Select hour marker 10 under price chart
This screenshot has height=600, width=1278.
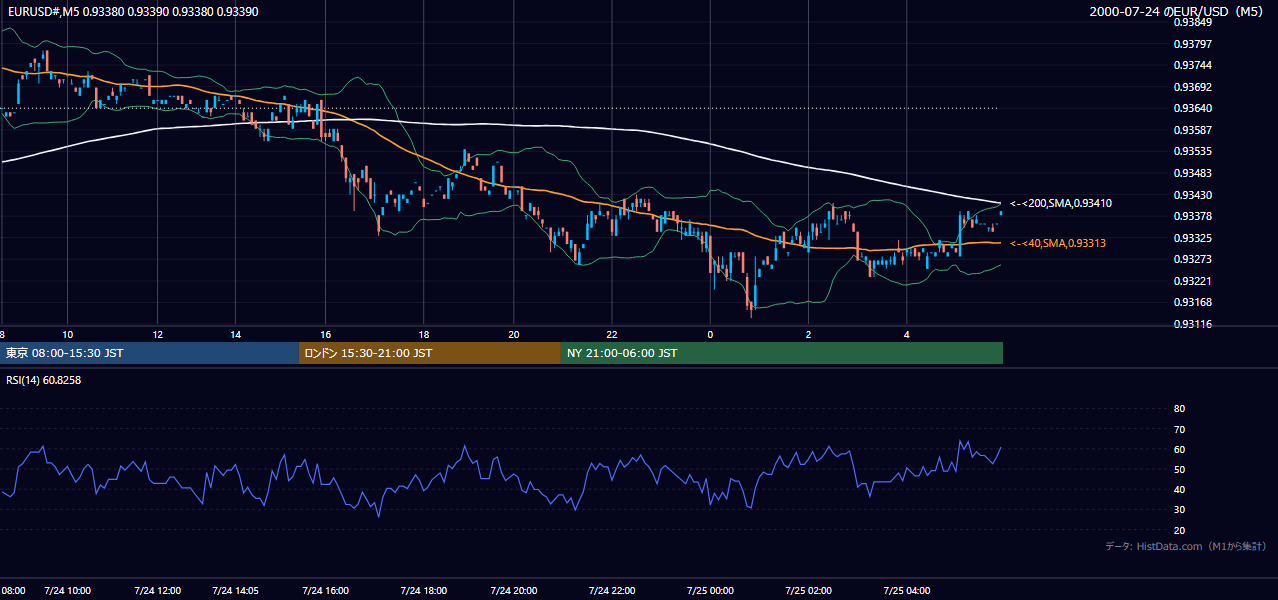(x=67, y=334)
